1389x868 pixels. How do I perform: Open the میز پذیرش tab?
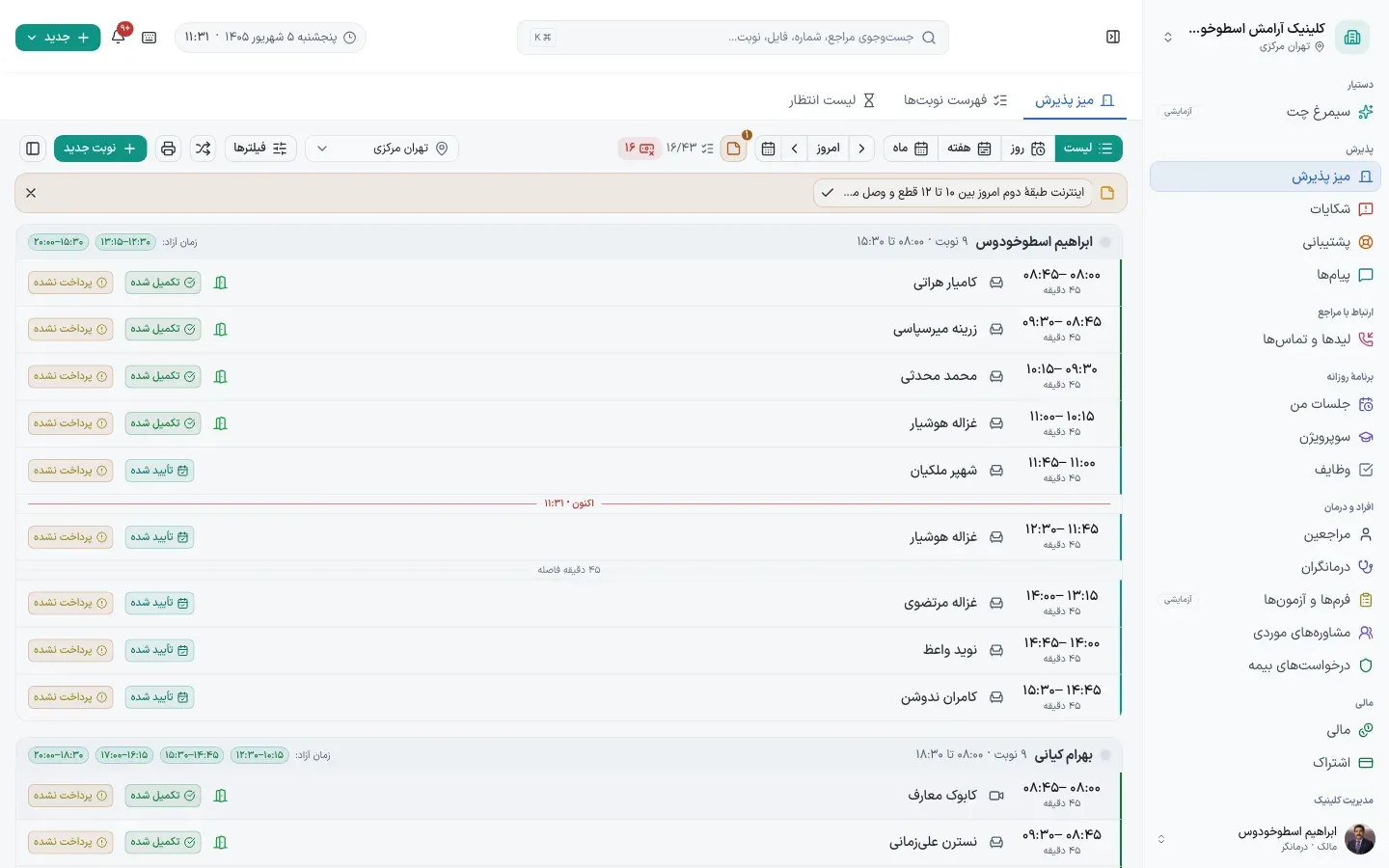pyautogui.click(x=1075, y=100)
